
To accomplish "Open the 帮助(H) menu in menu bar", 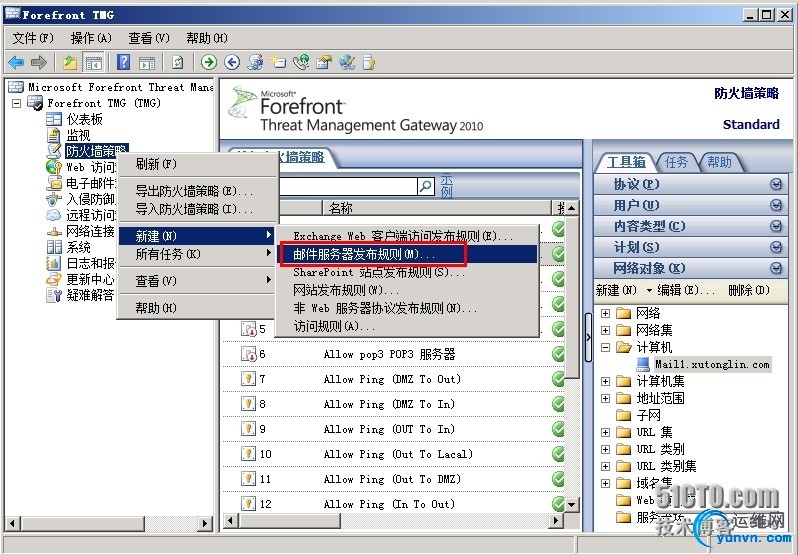I will pos(207,38).
